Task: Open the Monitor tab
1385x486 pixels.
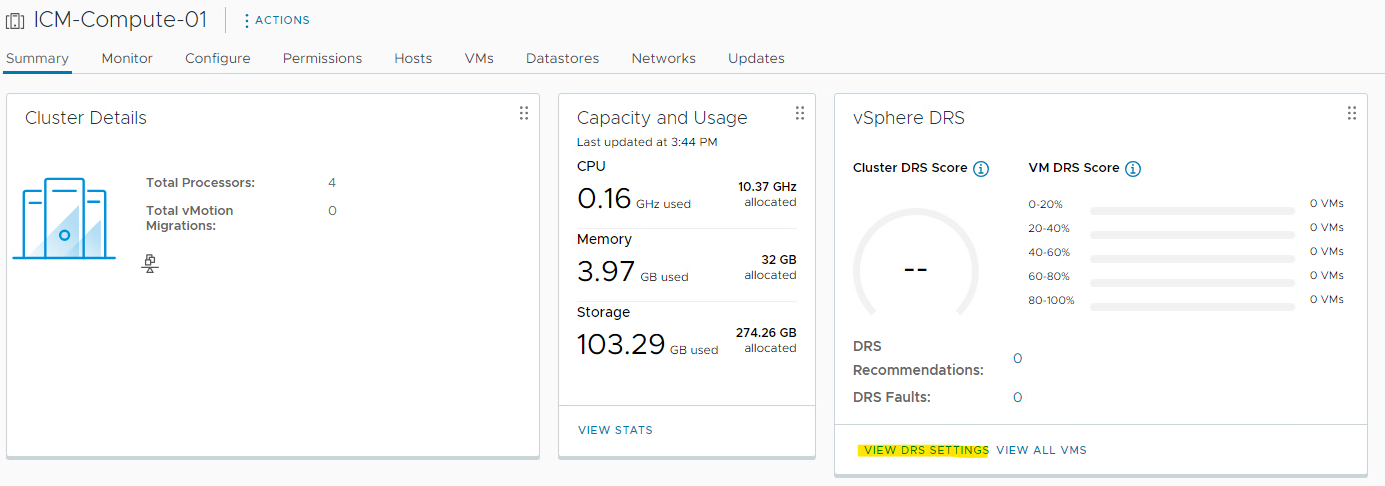Action: point(127,58)
